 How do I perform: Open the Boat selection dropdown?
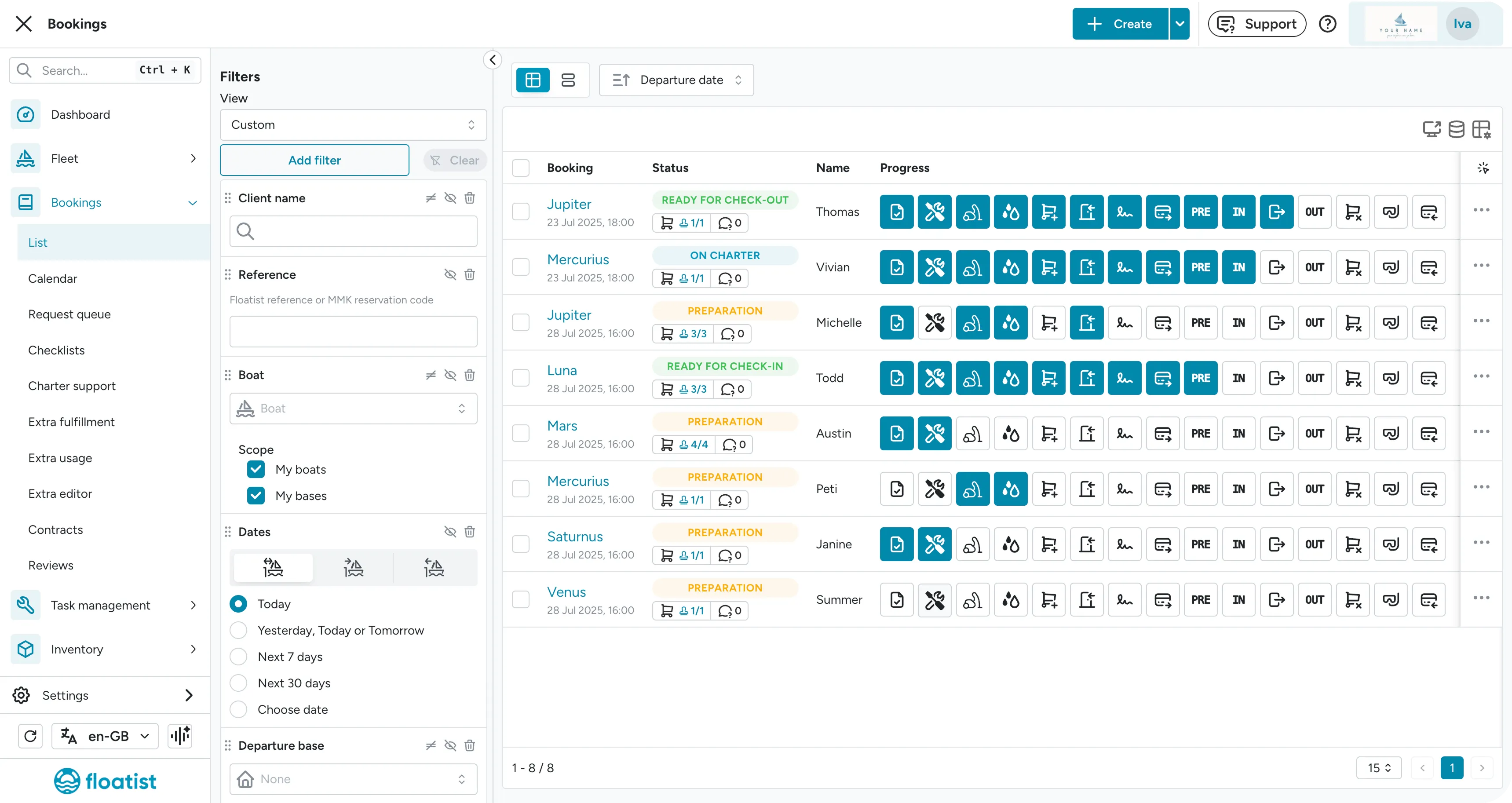coord(353,408)
